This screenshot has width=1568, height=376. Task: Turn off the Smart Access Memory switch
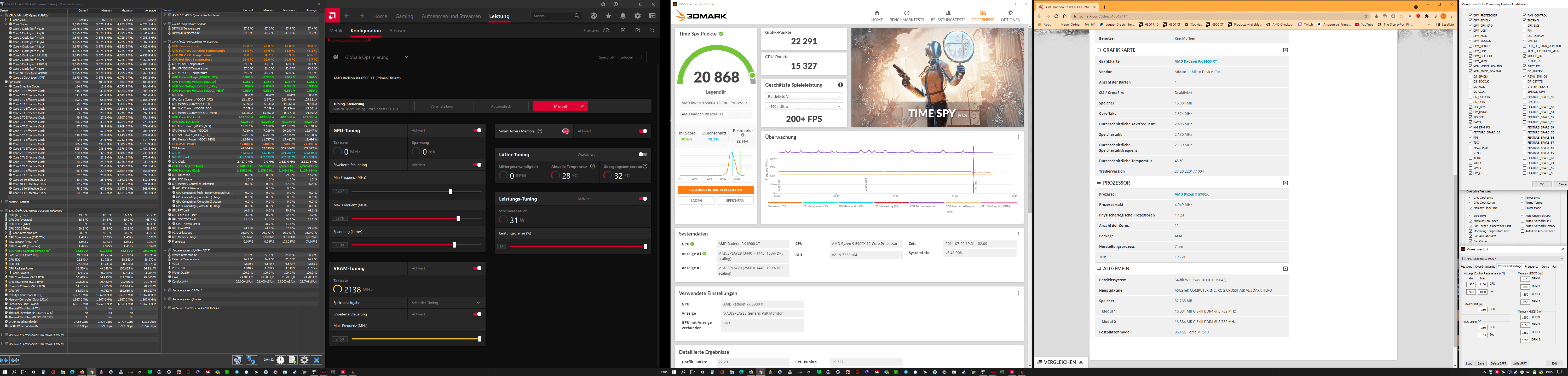point(643,131)
